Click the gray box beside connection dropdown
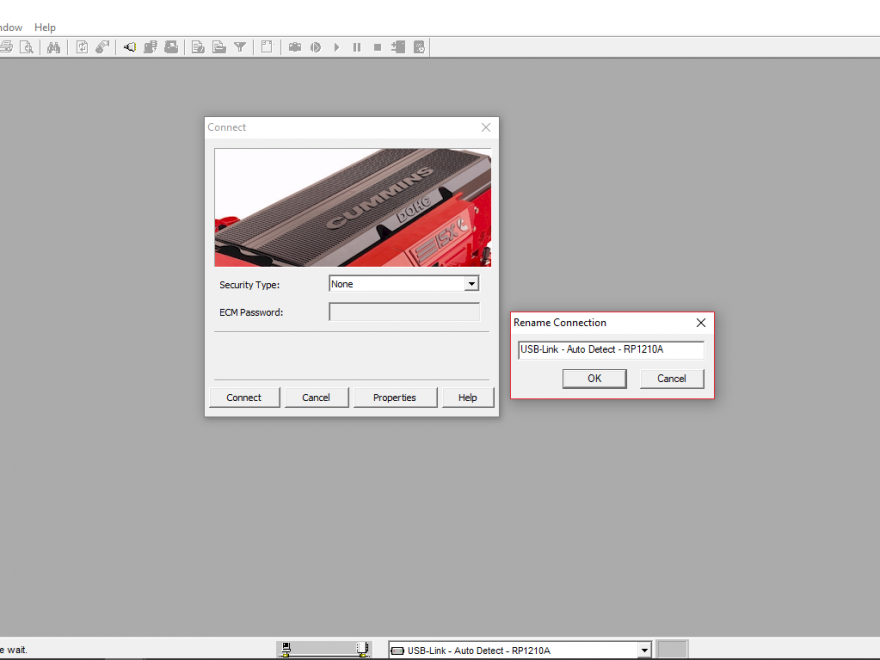Image resolution: width=880 pixels, height=660 pixels. [x=672, y=649]
